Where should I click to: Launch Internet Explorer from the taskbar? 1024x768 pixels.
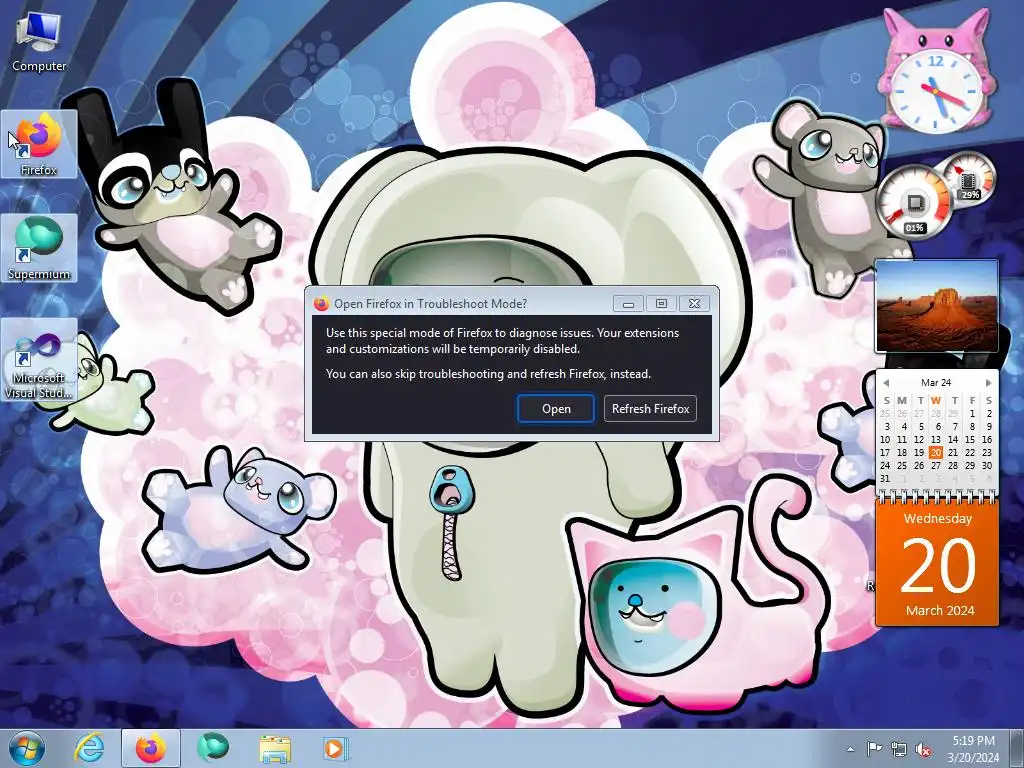click(89, 748)
